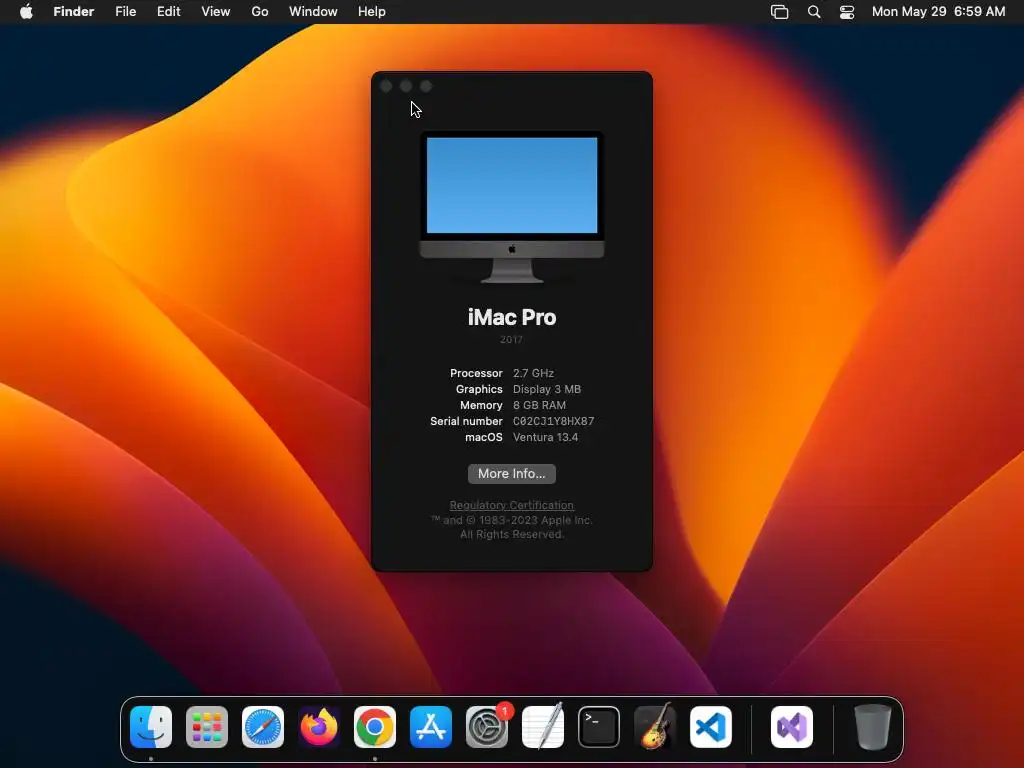Launch Safari from the Dock
This screenshot has width=1024, height=768.
(x=263, y=727)
